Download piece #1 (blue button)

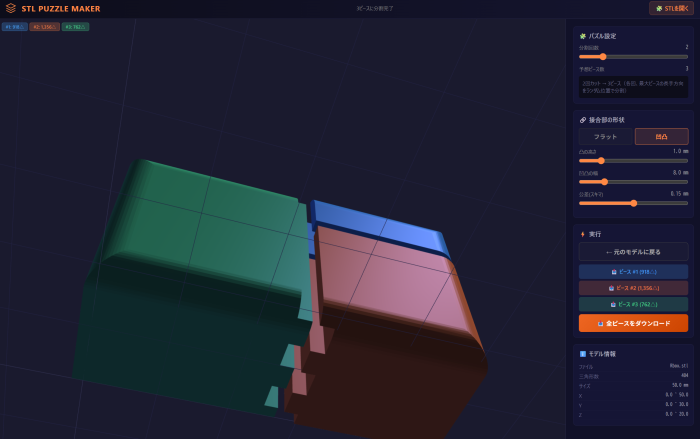[x=633, y=271]
